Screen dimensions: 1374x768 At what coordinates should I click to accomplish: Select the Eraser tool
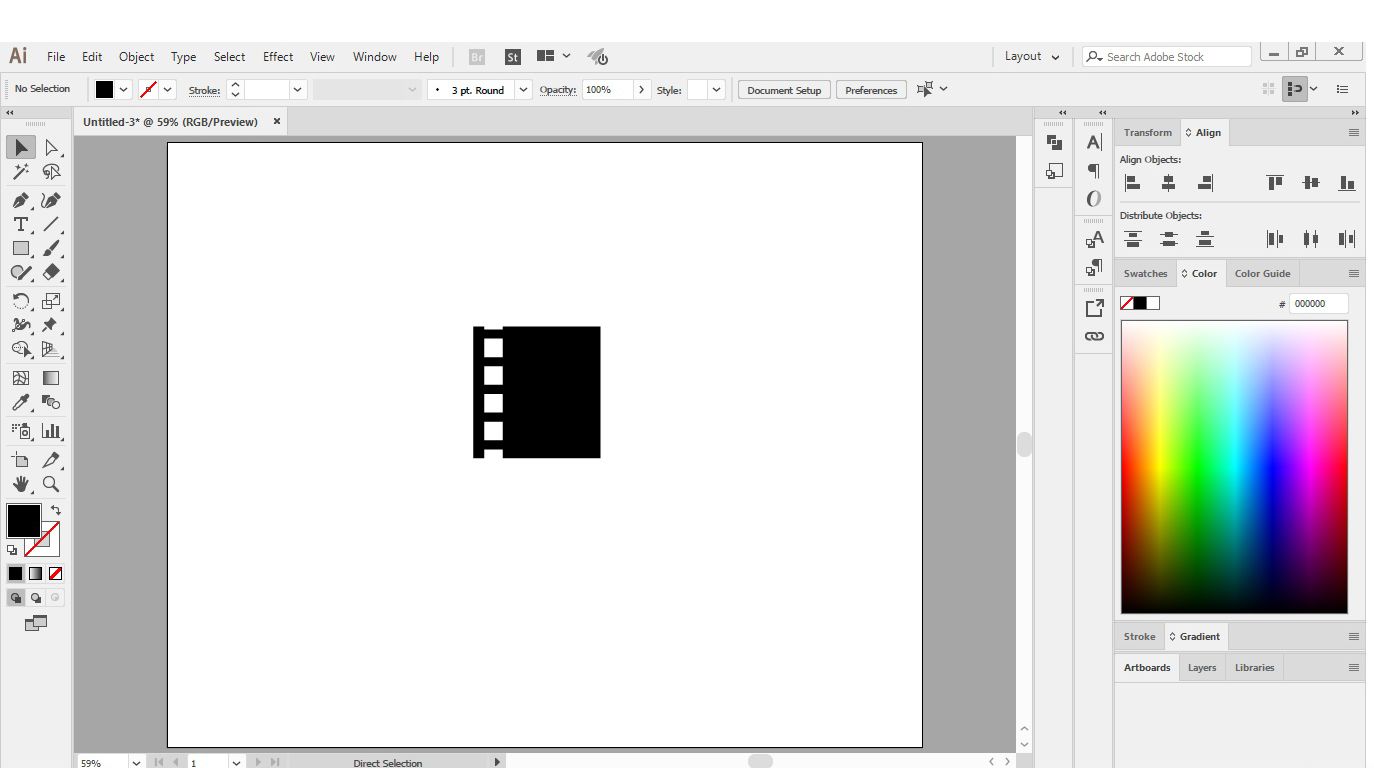pos(51,272)
